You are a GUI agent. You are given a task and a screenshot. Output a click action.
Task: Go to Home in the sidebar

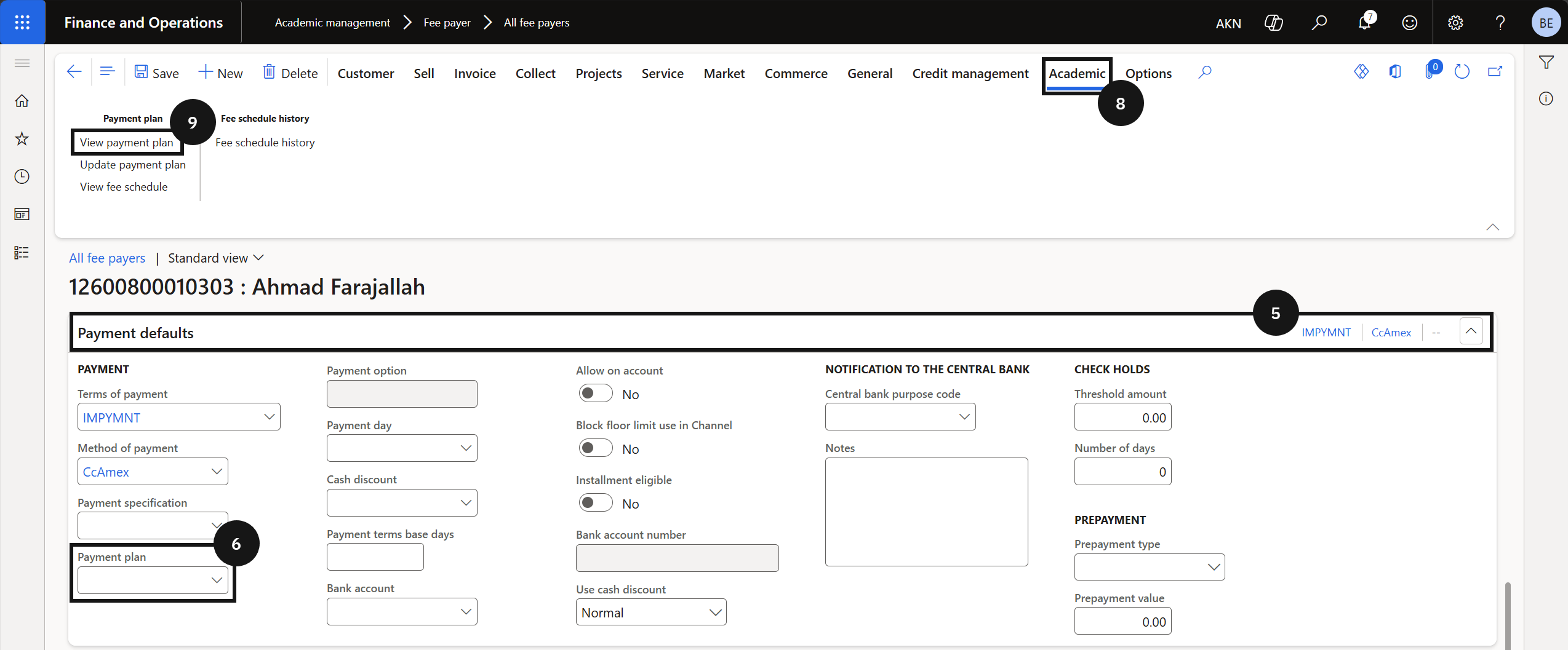[22, 101]
